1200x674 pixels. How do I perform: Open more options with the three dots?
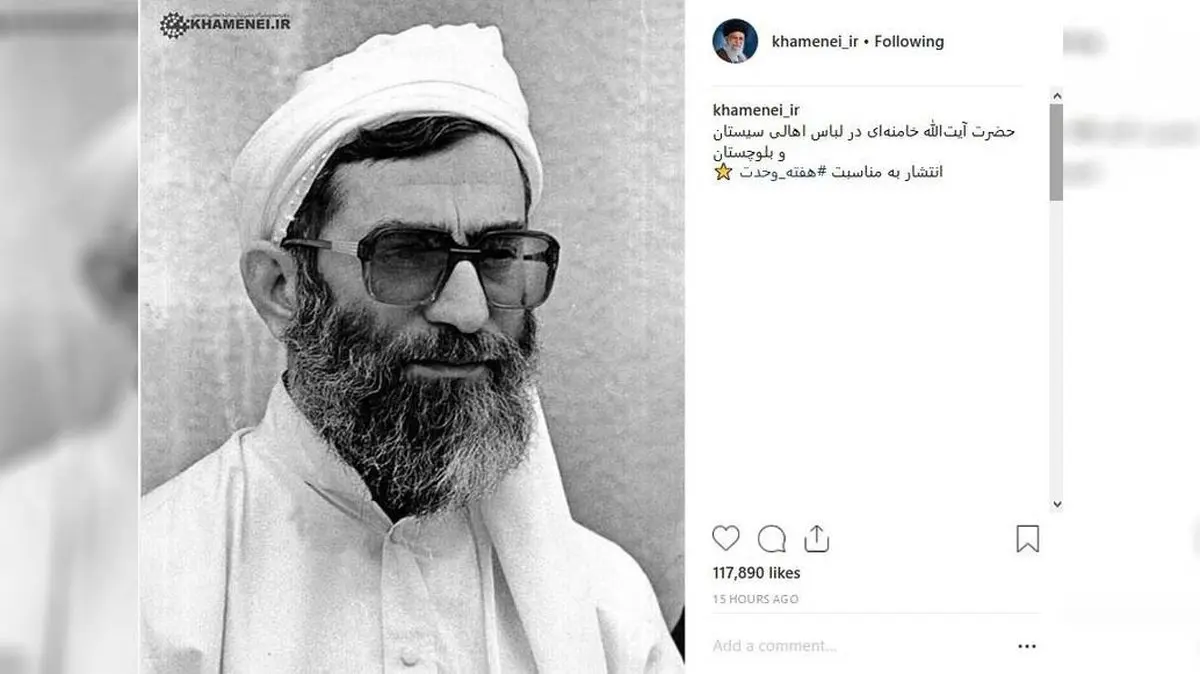(x=1027, y=646)
